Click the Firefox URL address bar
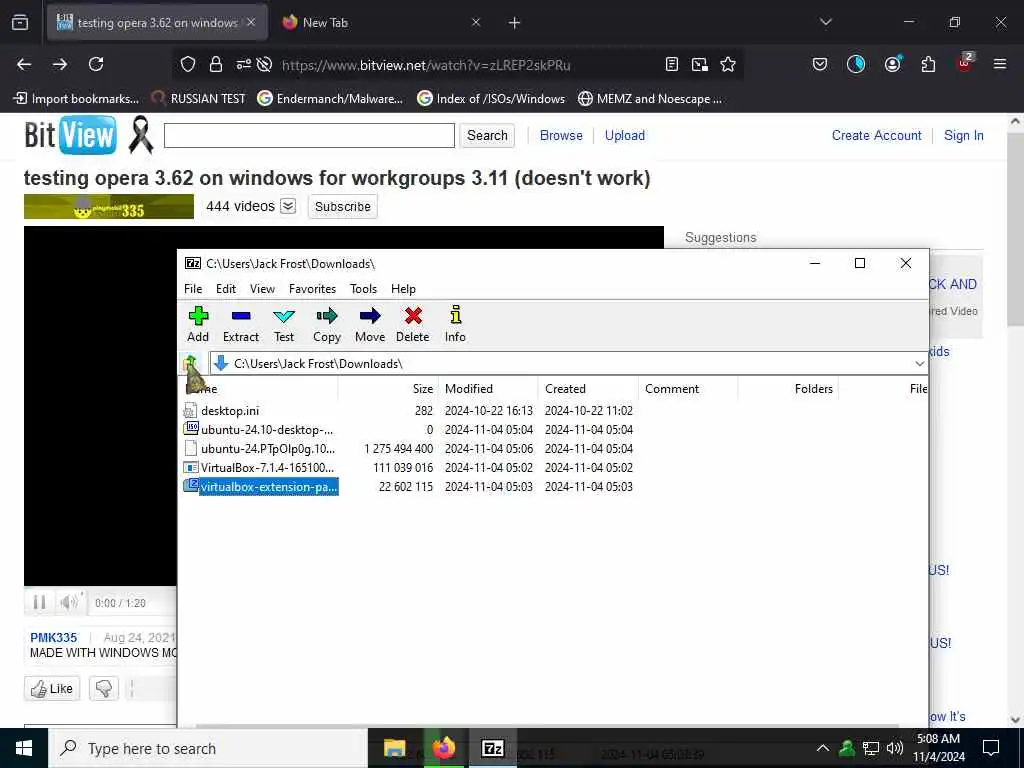Screen dimensions: 1024x768 pos(426,65)
